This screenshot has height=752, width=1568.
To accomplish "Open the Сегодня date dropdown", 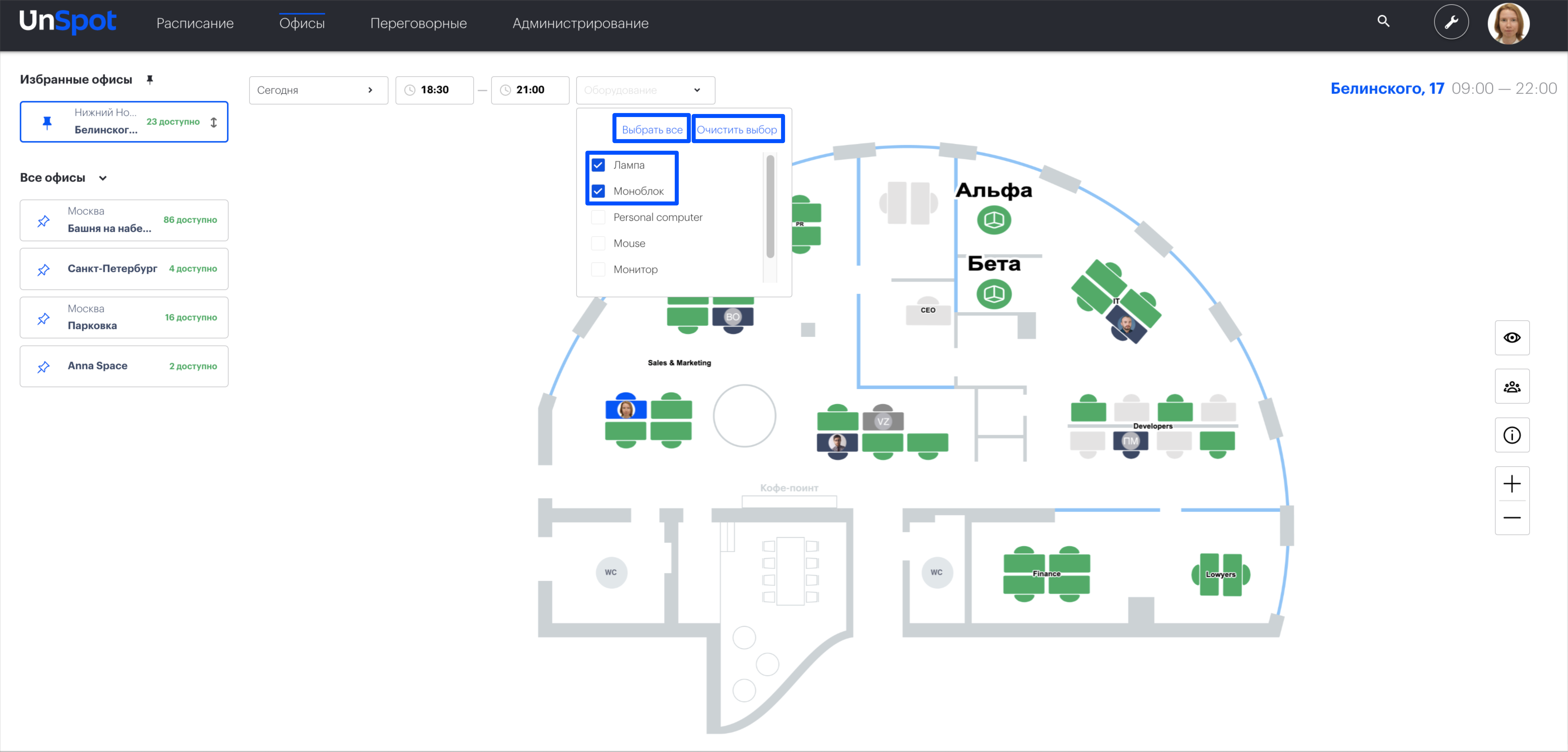I will click(x=318, y=90).
